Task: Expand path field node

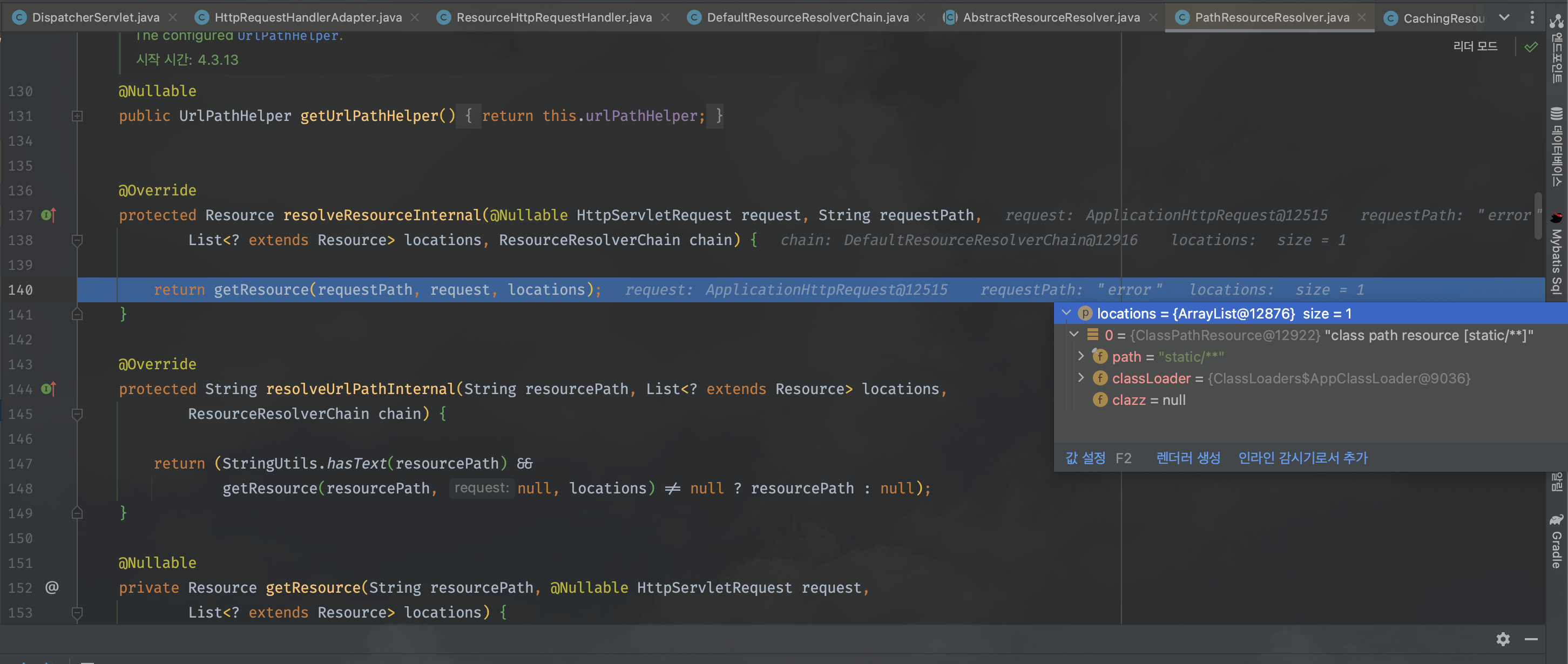Action: (1082, 355)
